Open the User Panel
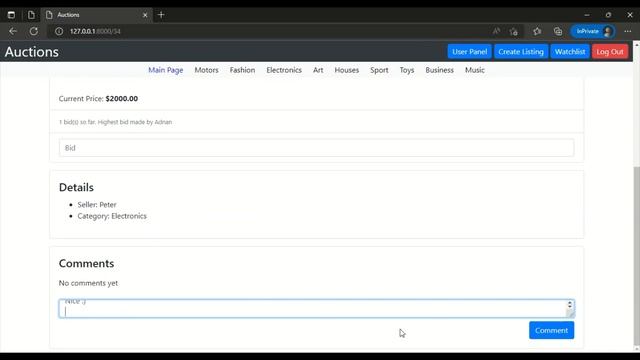The image size is (640, 360). (469, 52)
